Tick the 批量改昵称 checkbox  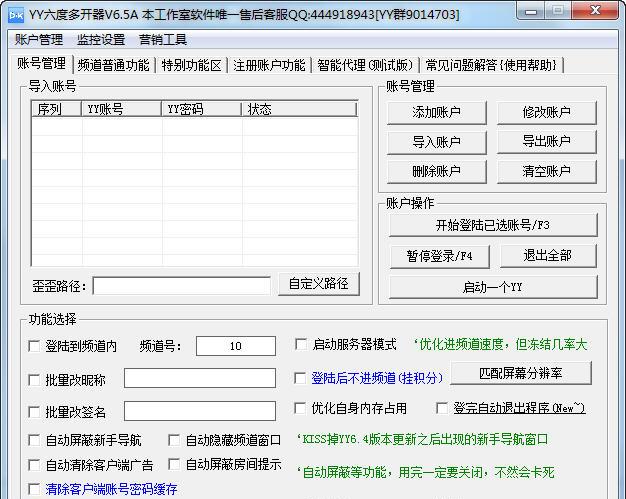[x=35, y=380]
